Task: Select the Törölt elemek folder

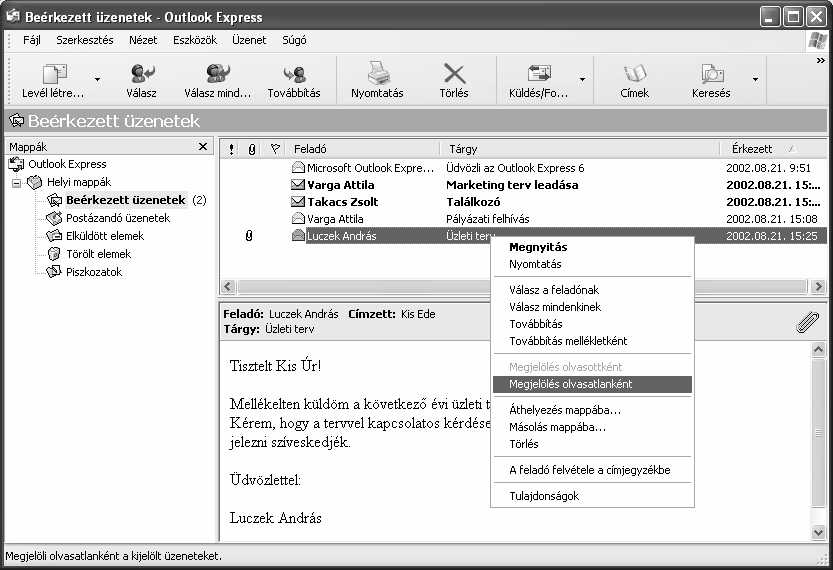Action: (98, 254)
